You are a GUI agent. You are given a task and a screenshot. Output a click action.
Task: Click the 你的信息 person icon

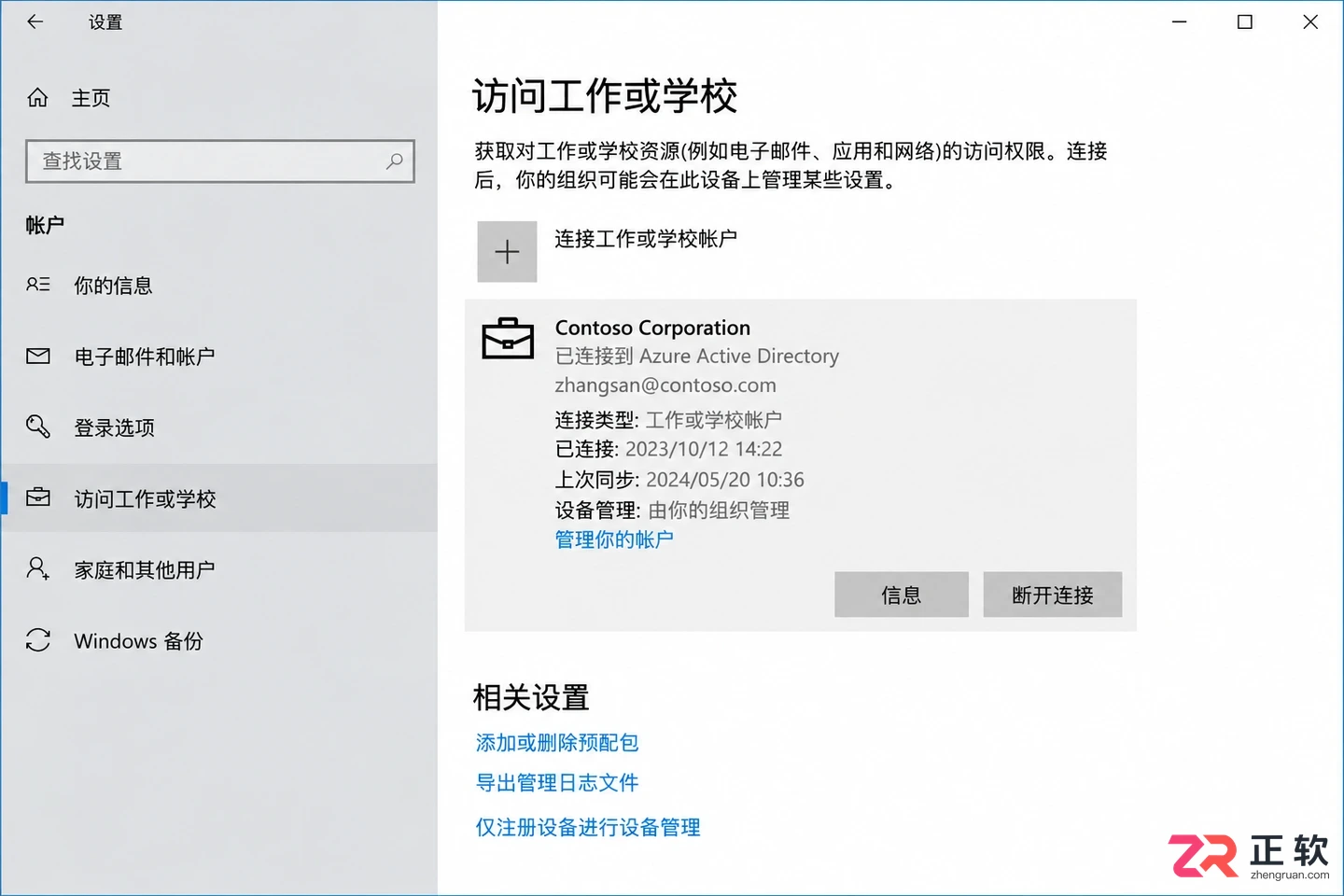pos(38,285)
